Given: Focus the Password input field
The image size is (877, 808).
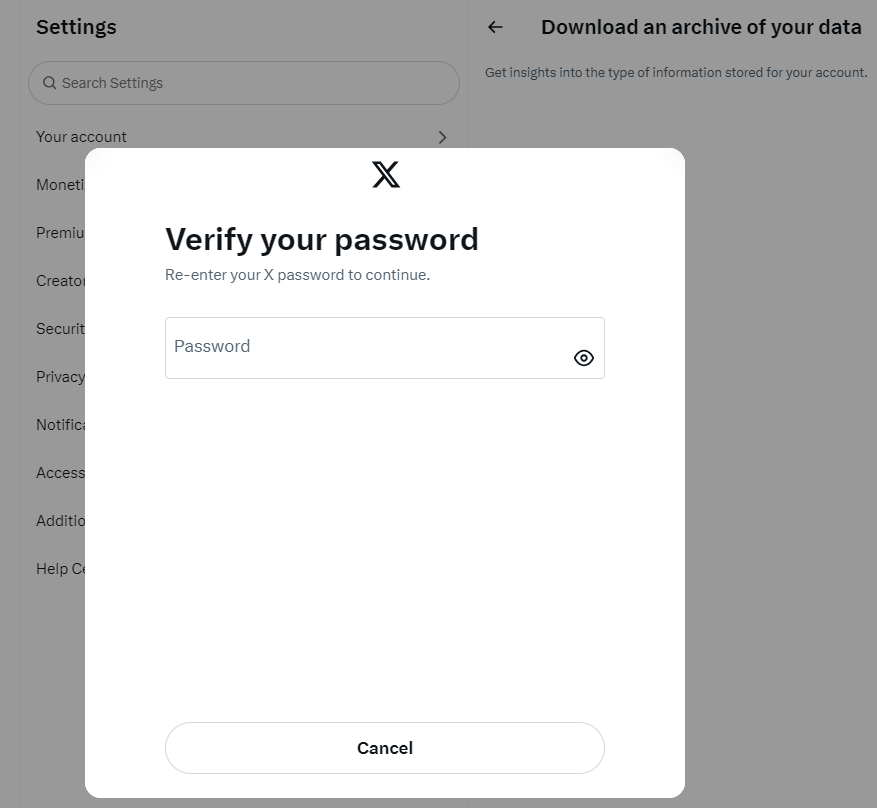Looking at the screenshot, I should [385, 348].
